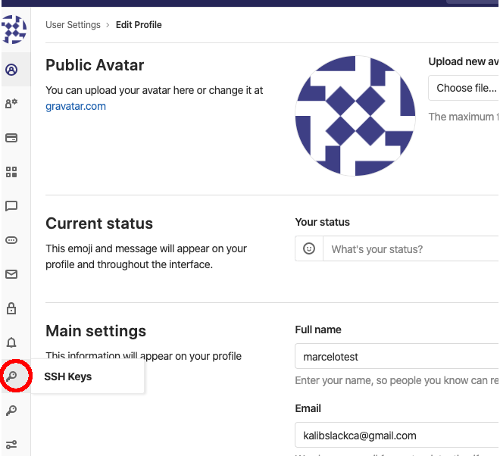
Task: Click the large public avatar image
Action: (355, 116)
